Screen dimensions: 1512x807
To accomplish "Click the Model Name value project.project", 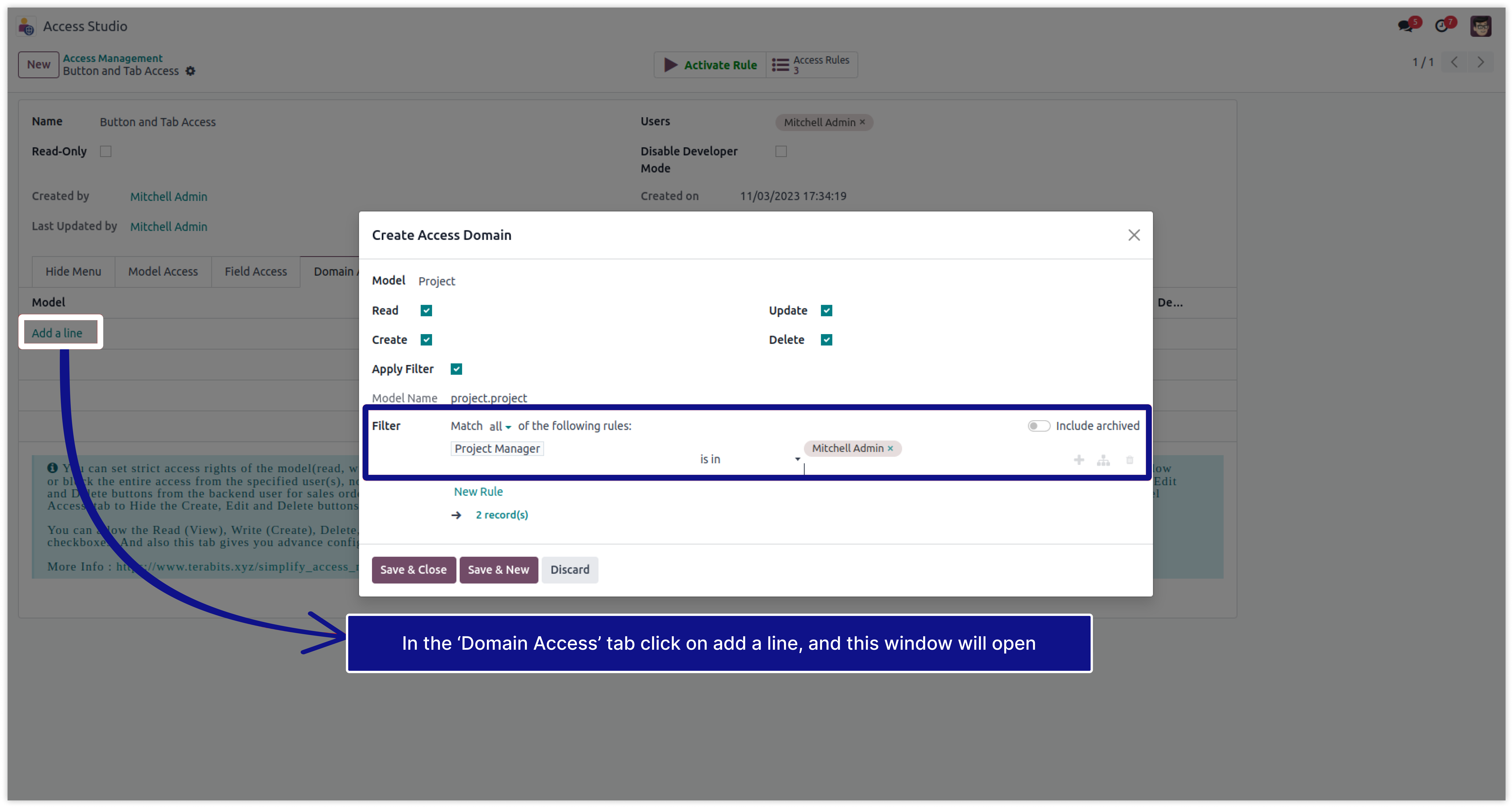I will point(489,399).
